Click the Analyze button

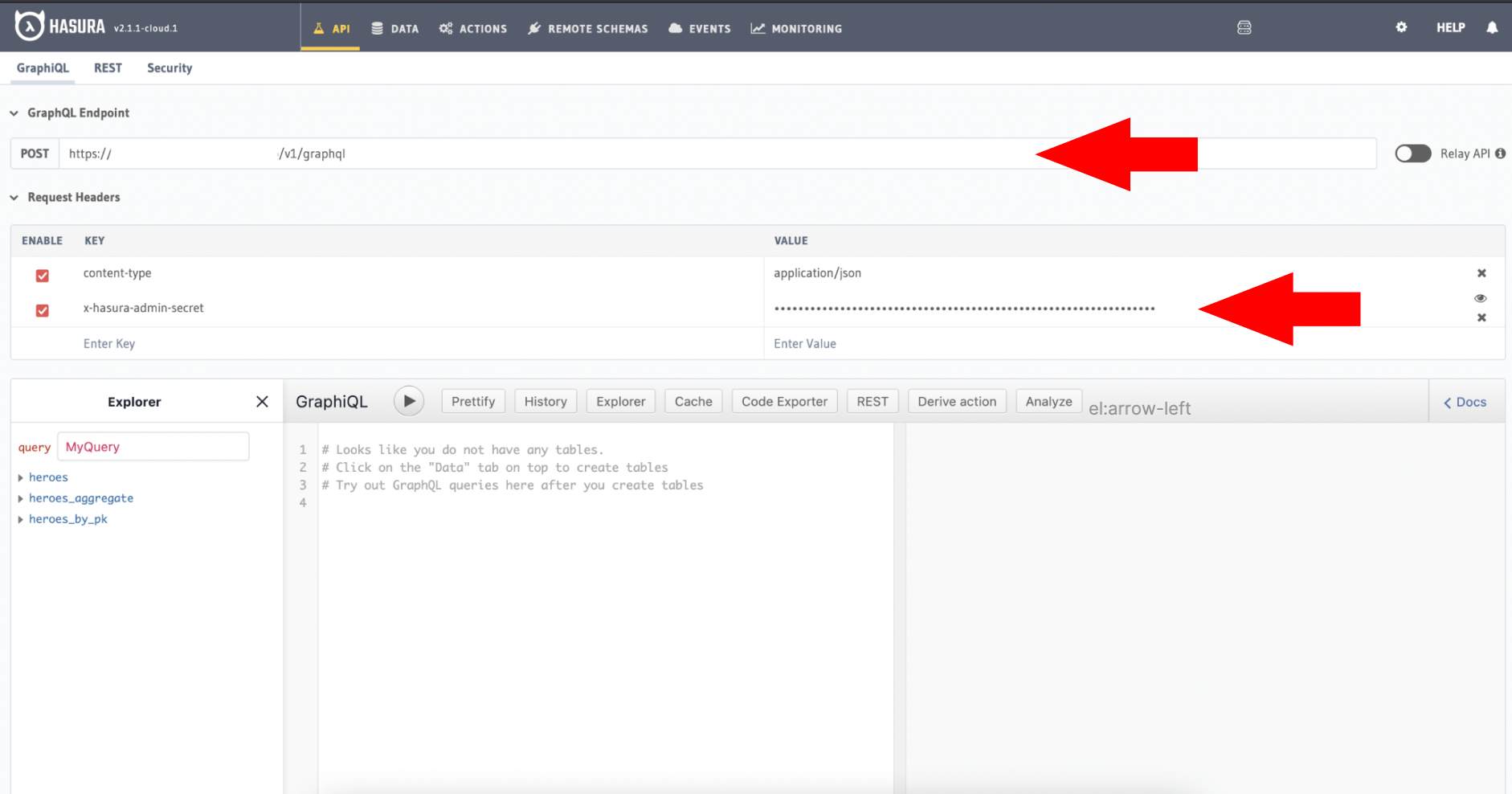[x=1048, y=401]
